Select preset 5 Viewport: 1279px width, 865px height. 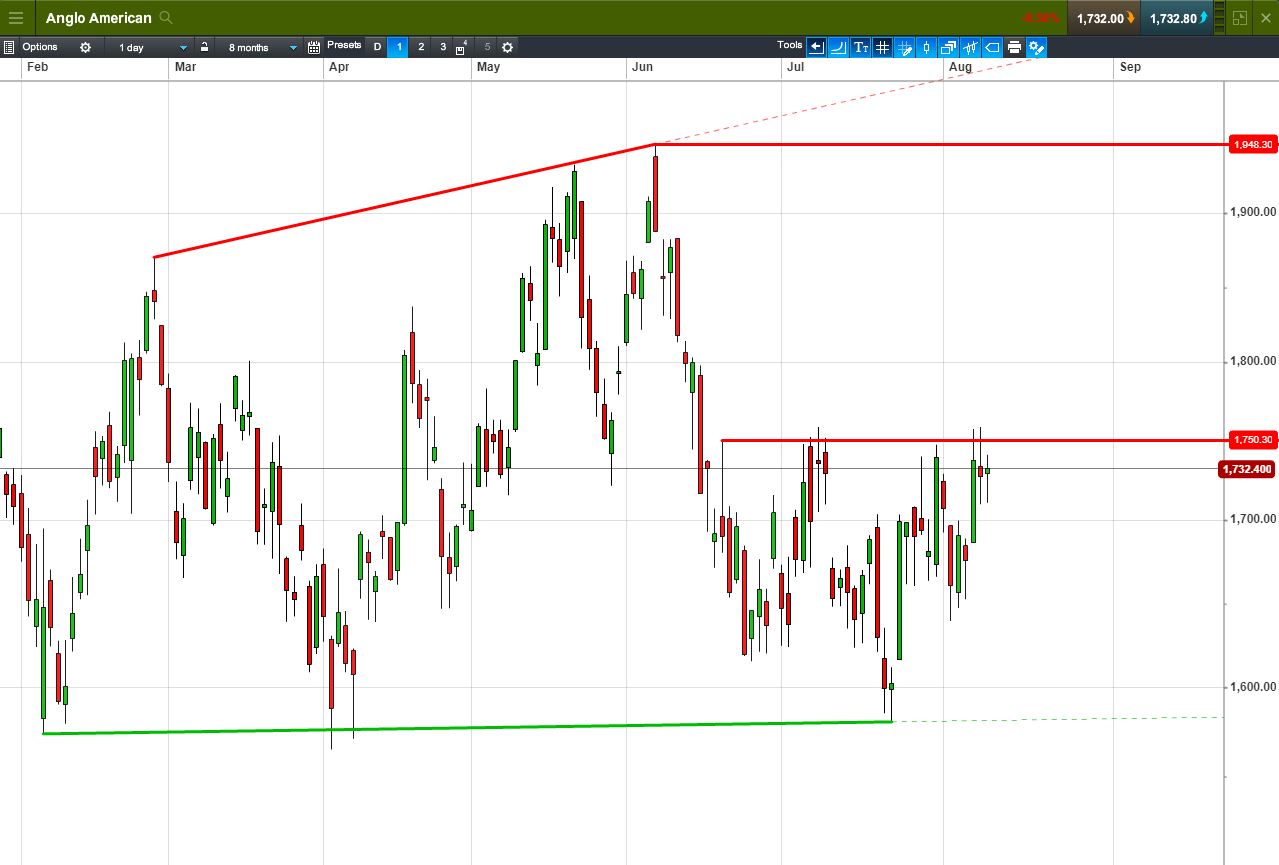[x=487, y=47]
